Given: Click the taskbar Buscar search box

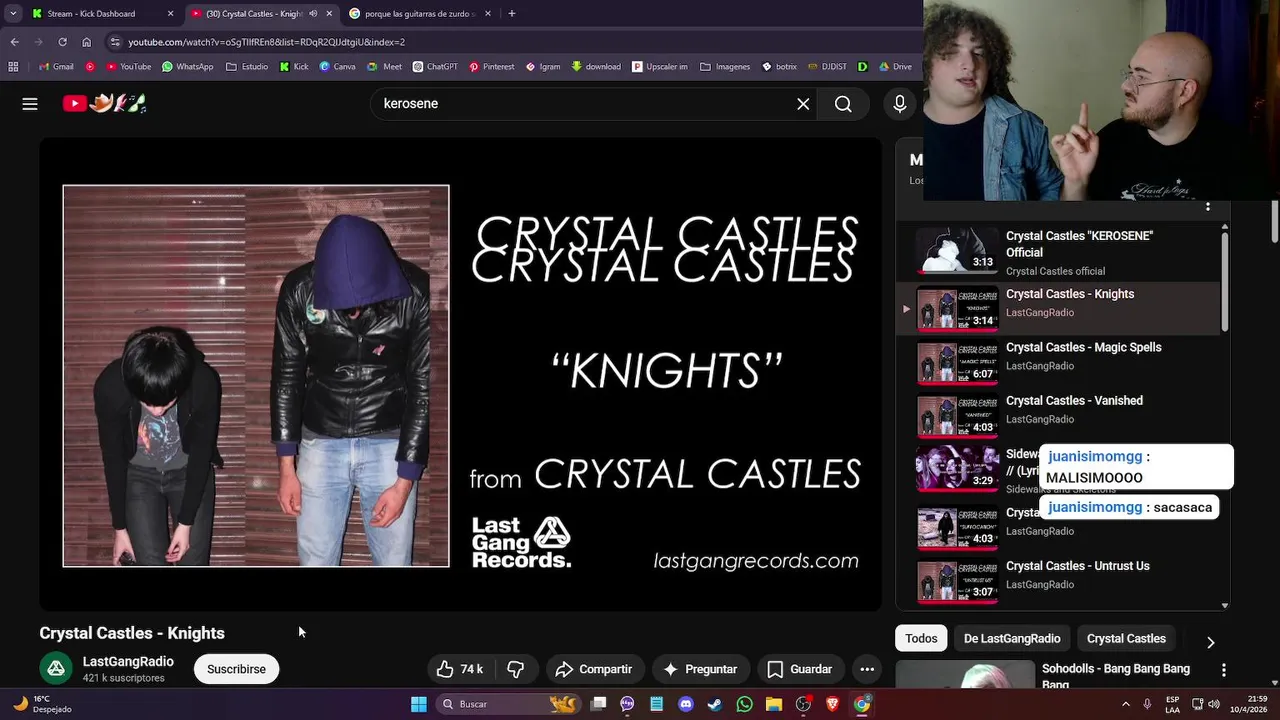Looking at the screenshot, I should pos(510,704).
